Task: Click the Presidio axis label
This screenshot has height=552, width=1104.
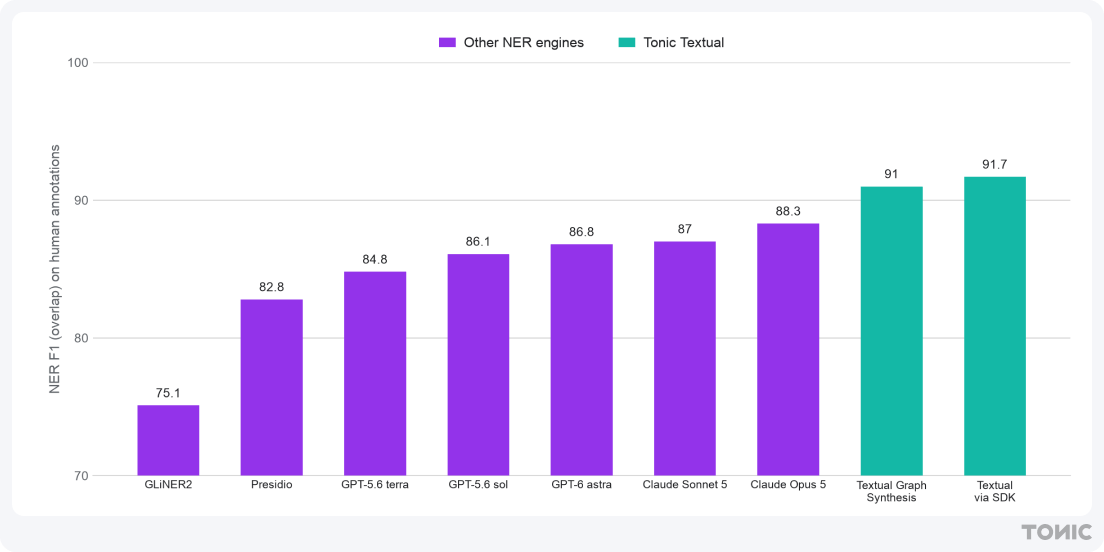Action: 272,485
